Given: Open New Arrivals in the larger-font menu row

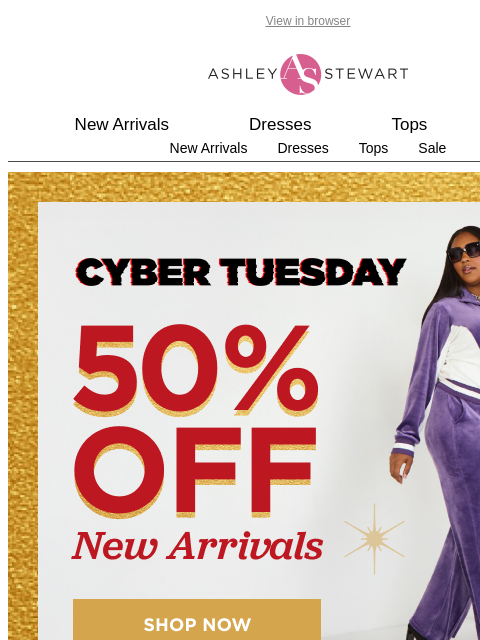Looking at the screenshot, I should (122, 124).
